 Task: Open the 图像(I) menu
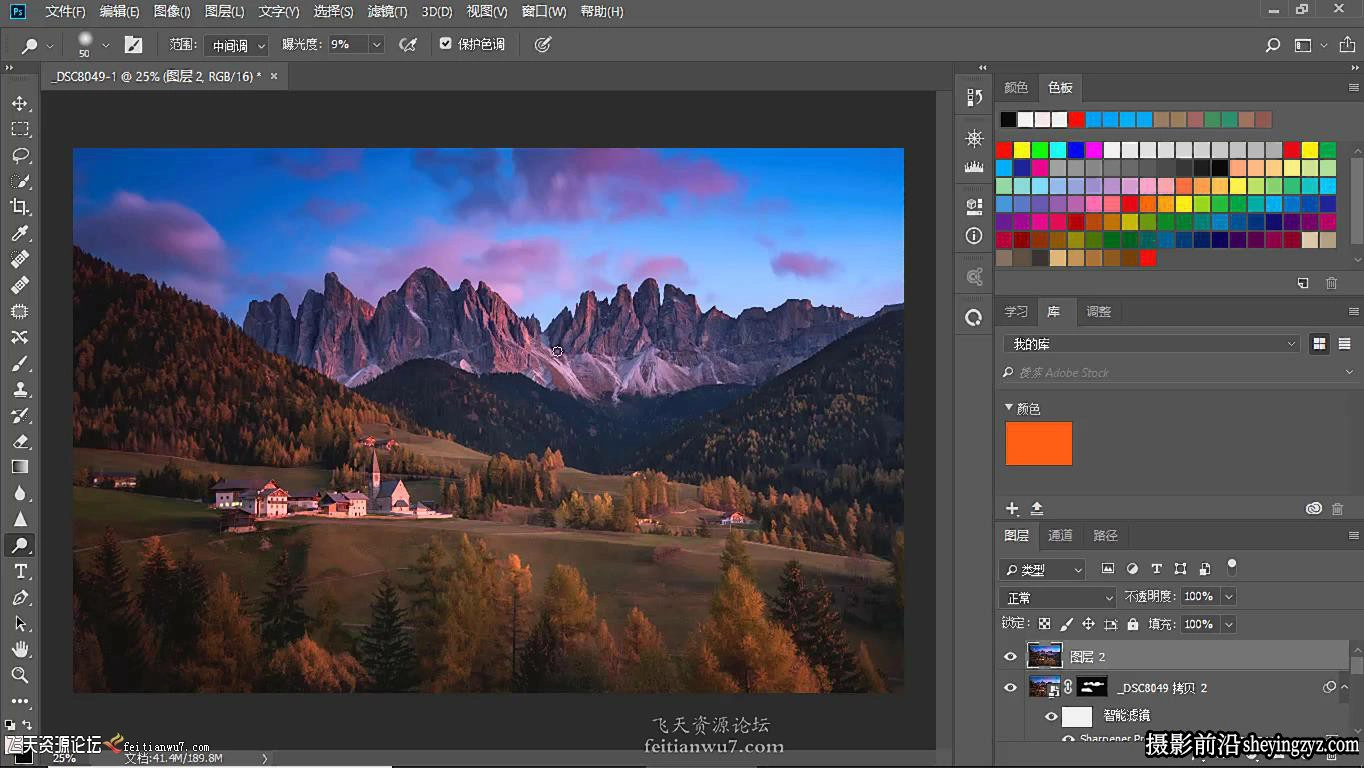[172, 12]
